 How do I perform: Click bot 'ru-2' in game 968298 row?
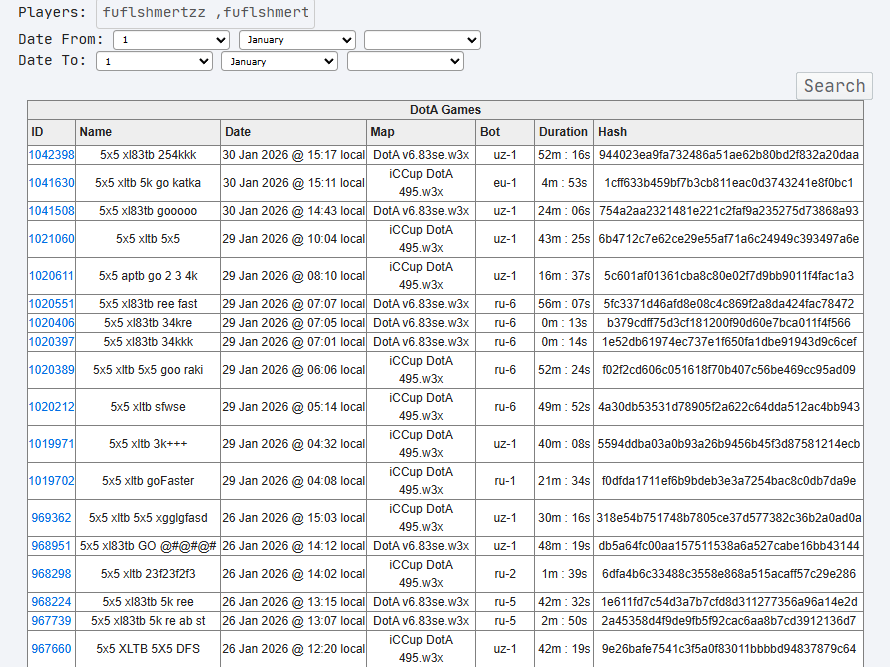(x=505, y=574)
